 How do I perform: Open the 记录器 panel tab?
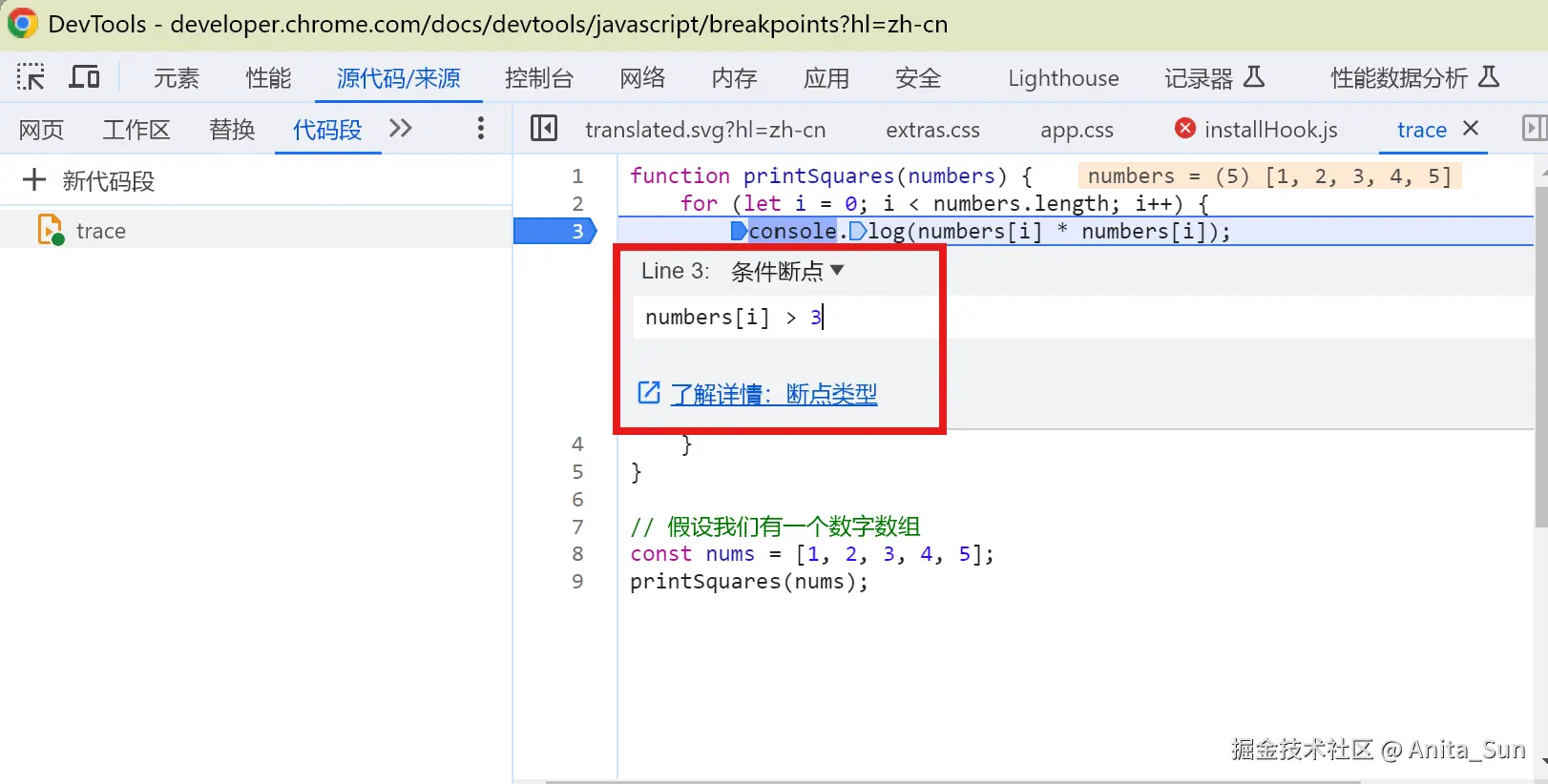[x=1214, y=78]
